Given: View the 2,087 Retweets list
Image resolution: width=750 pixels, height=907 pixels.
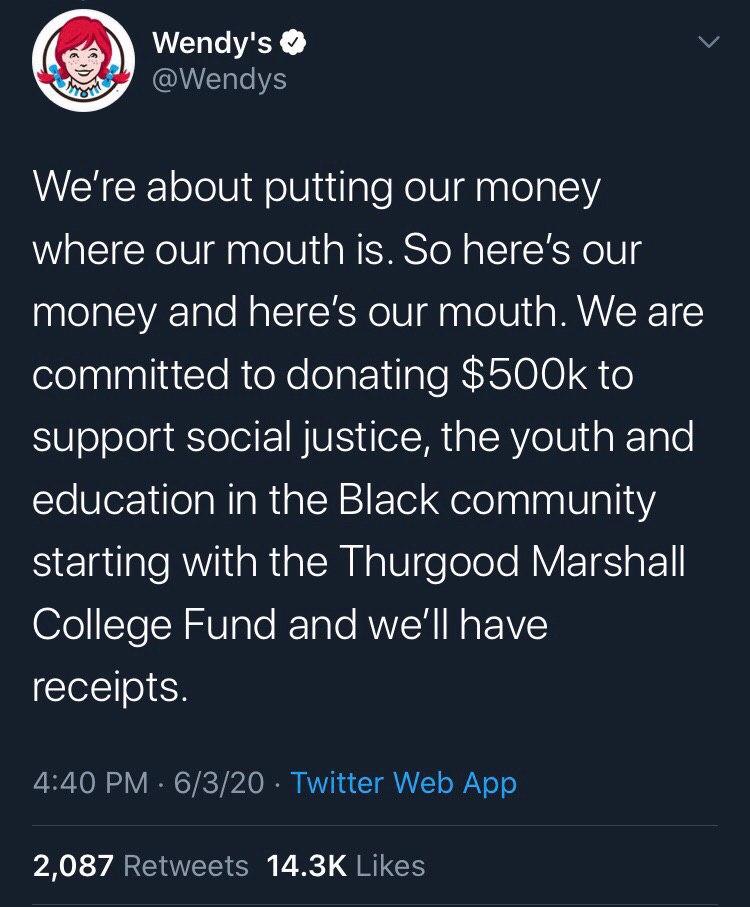Looking at the screenshot, I should 141,866.
